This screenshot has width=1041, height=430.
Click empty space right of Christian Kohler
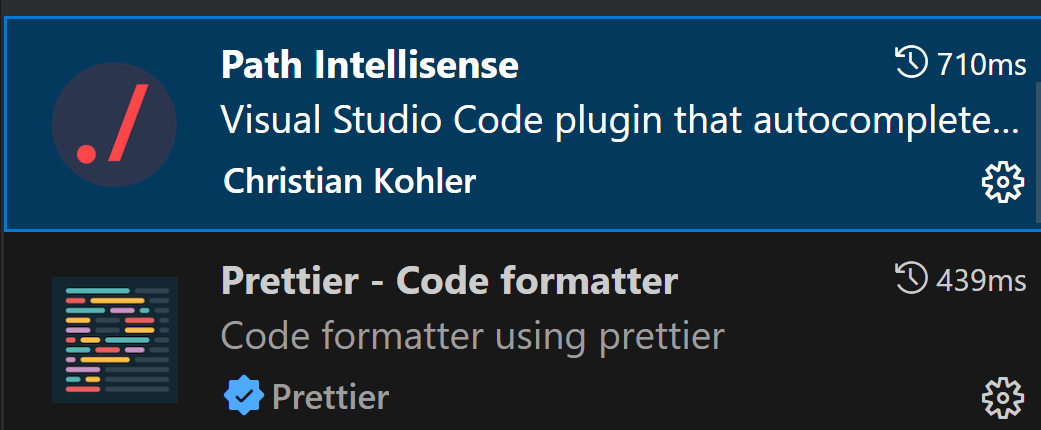coord(724,180)
